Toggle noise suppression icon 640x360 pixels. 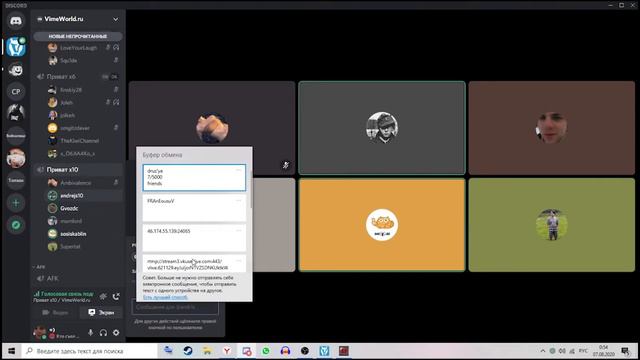103,296
